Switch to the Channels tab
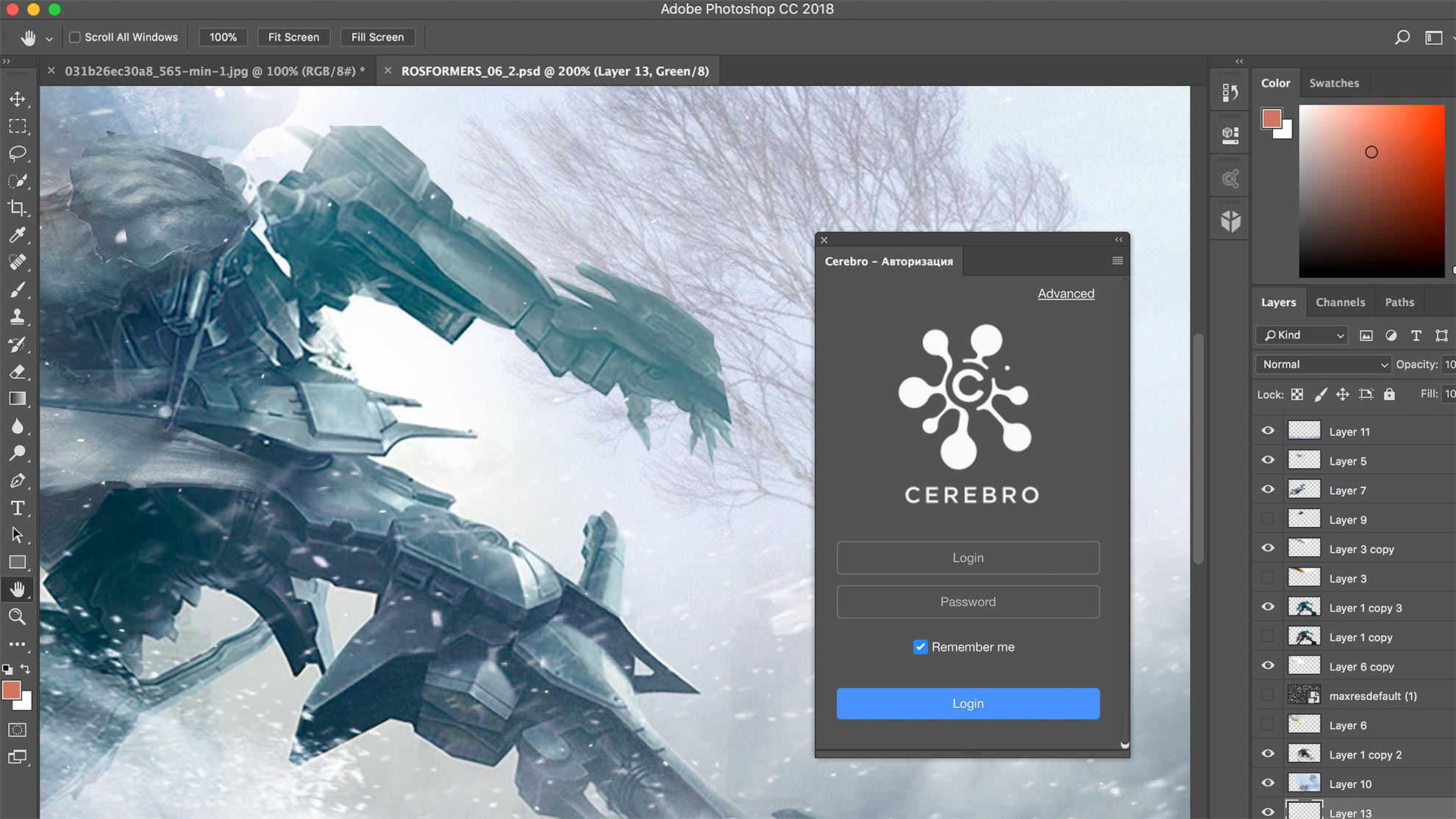Image resolution: width=1456 pixels, height=819 pixels. pyautogui.click(x=1340, y=302)
